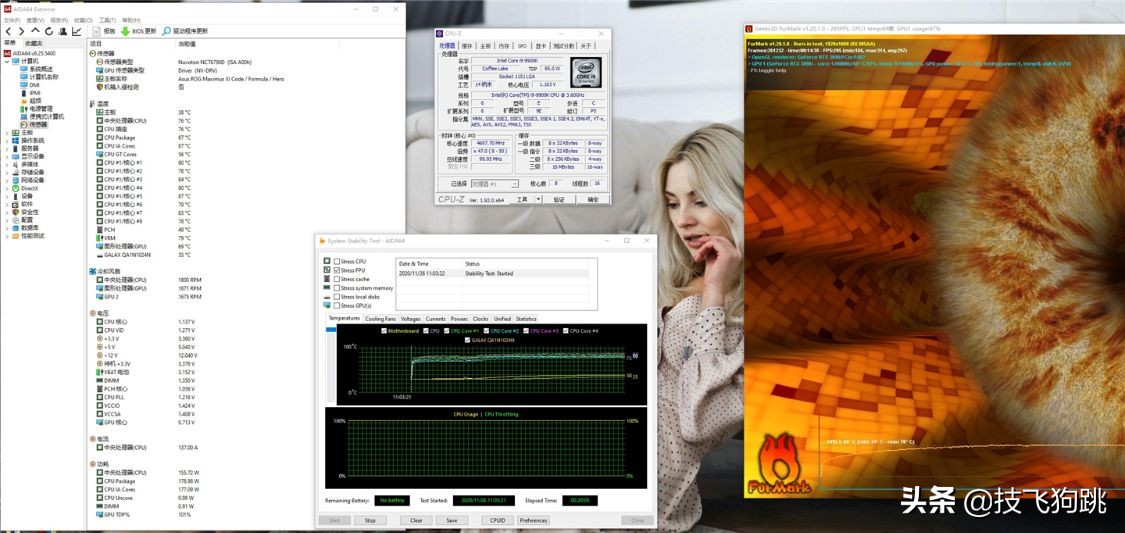The image size is (1125, 533).
Task: Click Save button in stability test
Action: coord(451,520)
